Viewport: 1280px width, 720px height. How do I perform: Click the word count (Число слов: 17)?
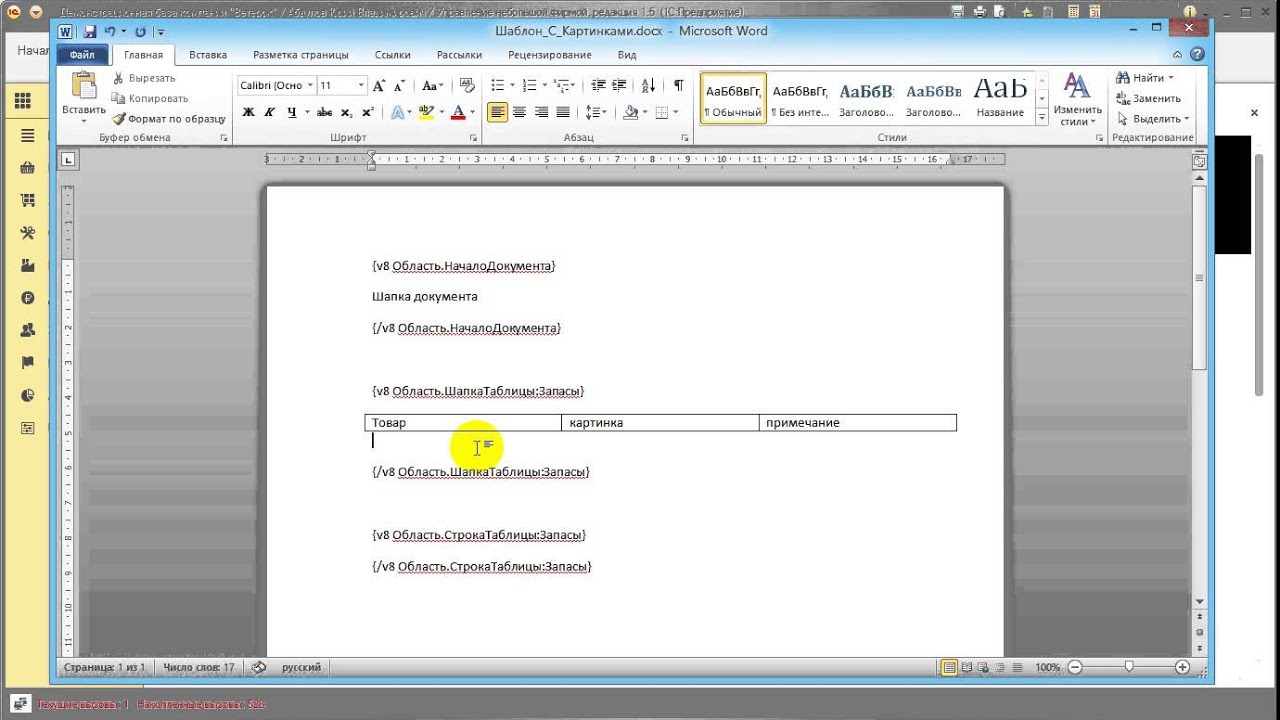[x=198, y=667]
